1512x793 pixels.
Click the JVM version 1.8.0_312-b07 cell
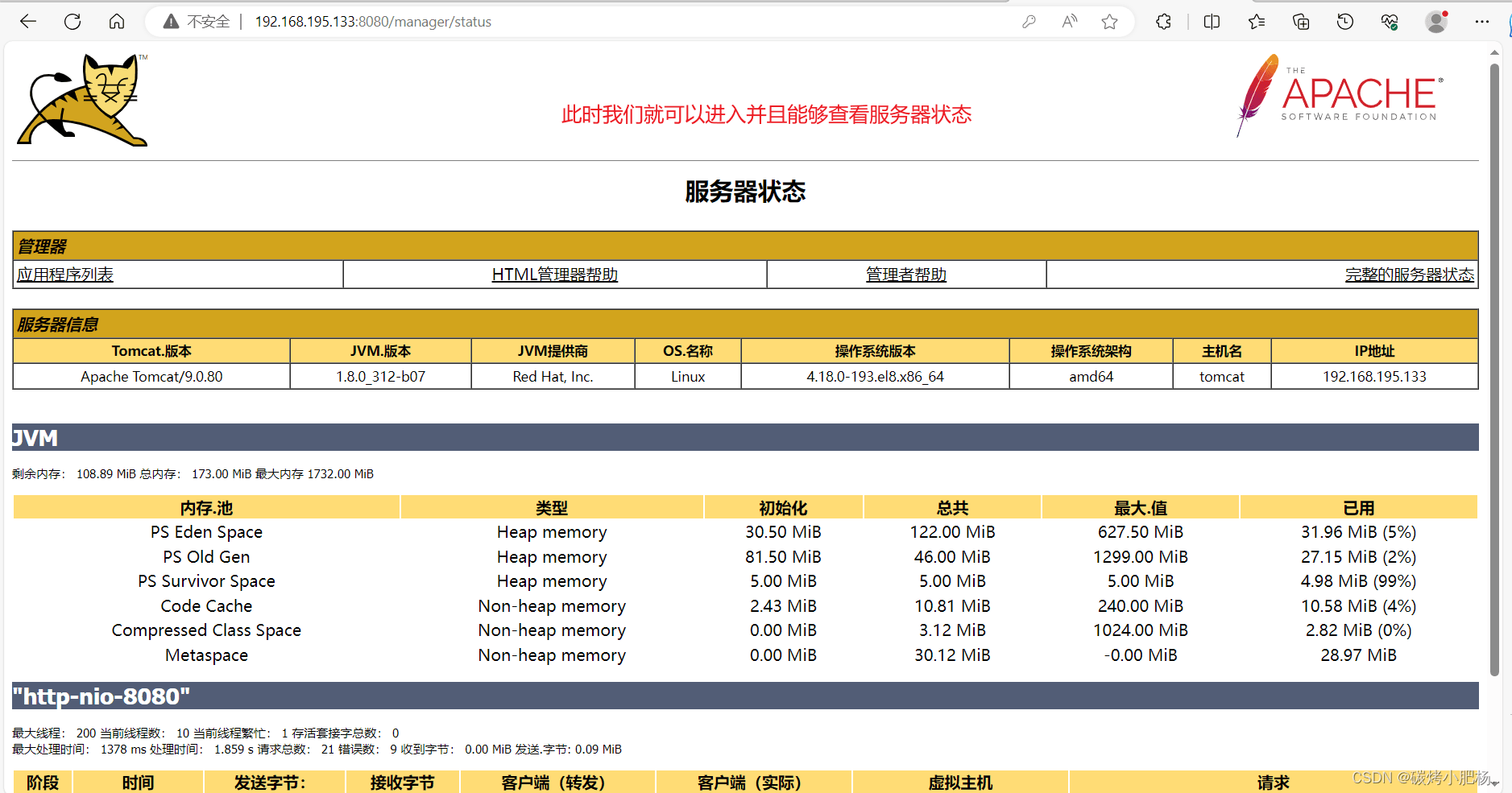point(381,377)
